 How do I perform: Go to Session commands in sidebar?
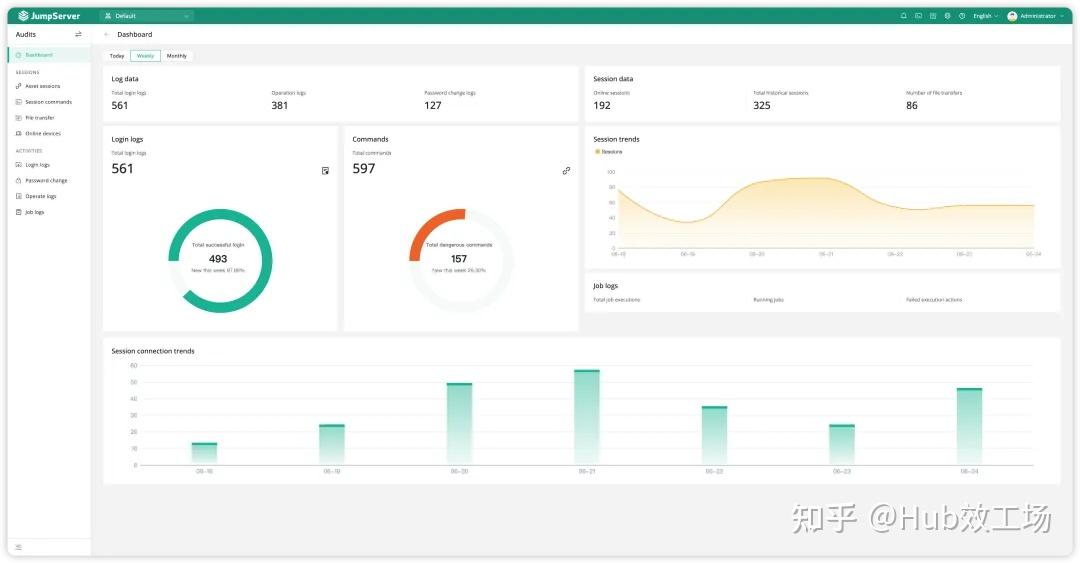48,102
